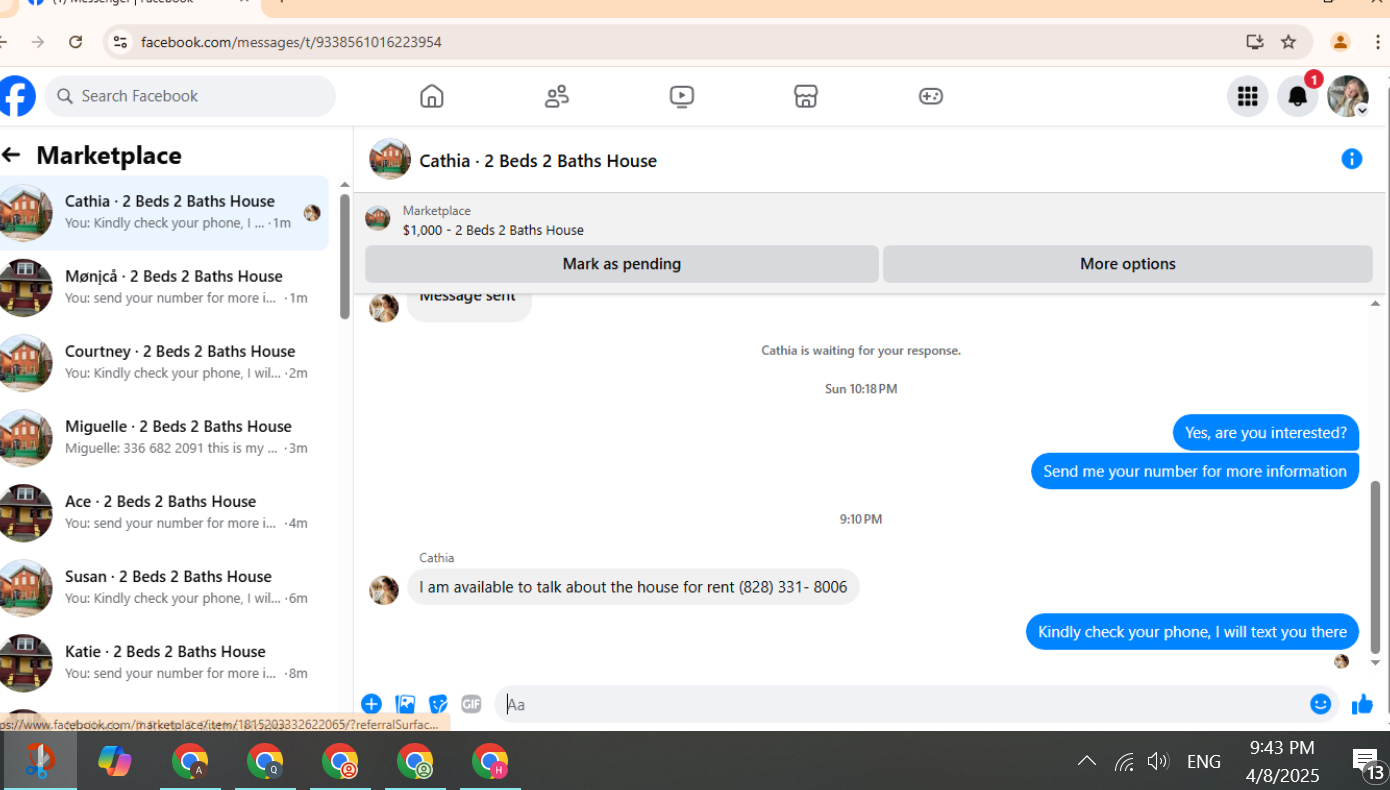This screenshot has width=1390, height=790.
Task: Open the emoji picker smiley
Action: click(1321, 704)
